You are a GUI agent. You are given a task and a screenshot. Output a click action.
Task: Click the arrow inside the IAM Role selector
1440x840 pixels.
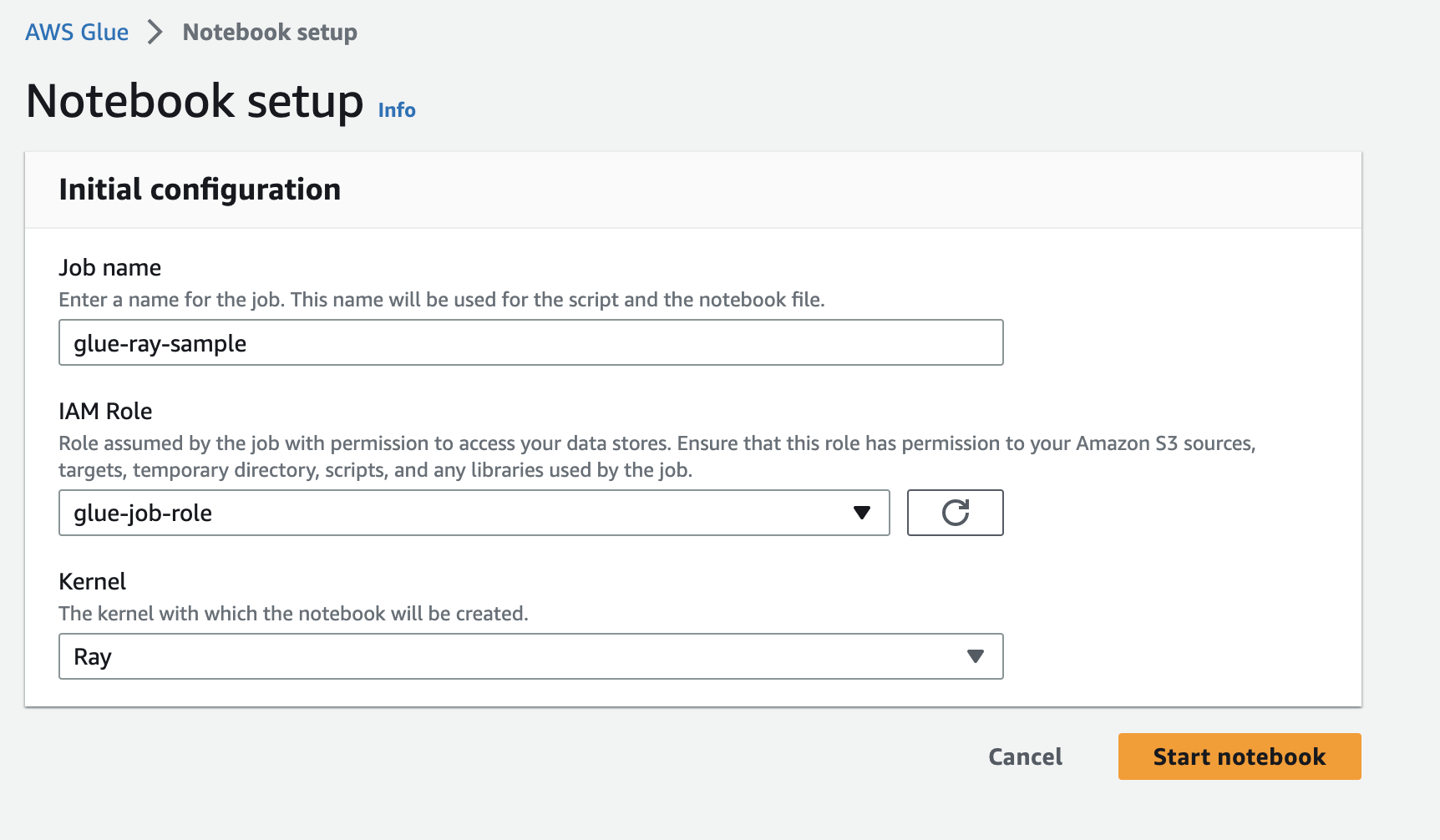click(863, 513)
